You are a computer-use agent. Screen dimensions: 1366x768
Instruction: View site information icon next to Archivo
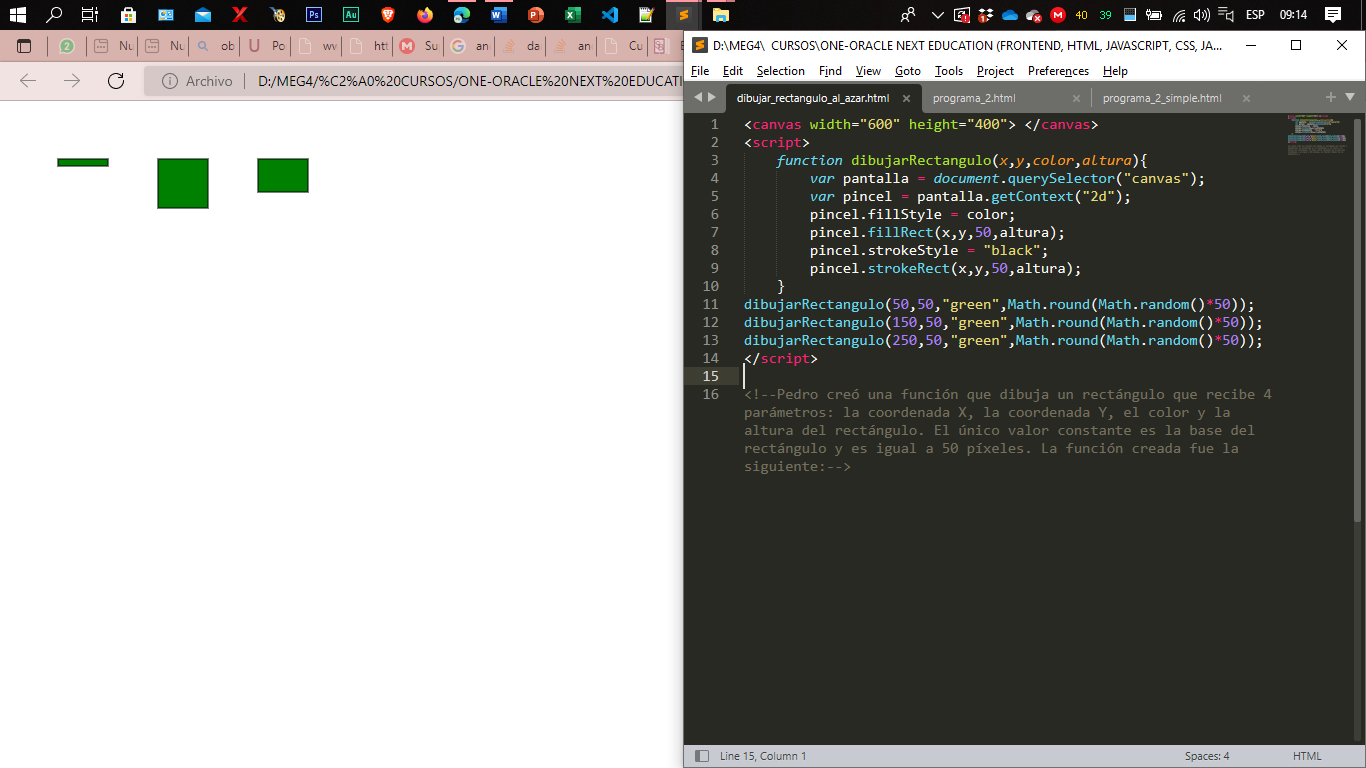pos(170,81)
